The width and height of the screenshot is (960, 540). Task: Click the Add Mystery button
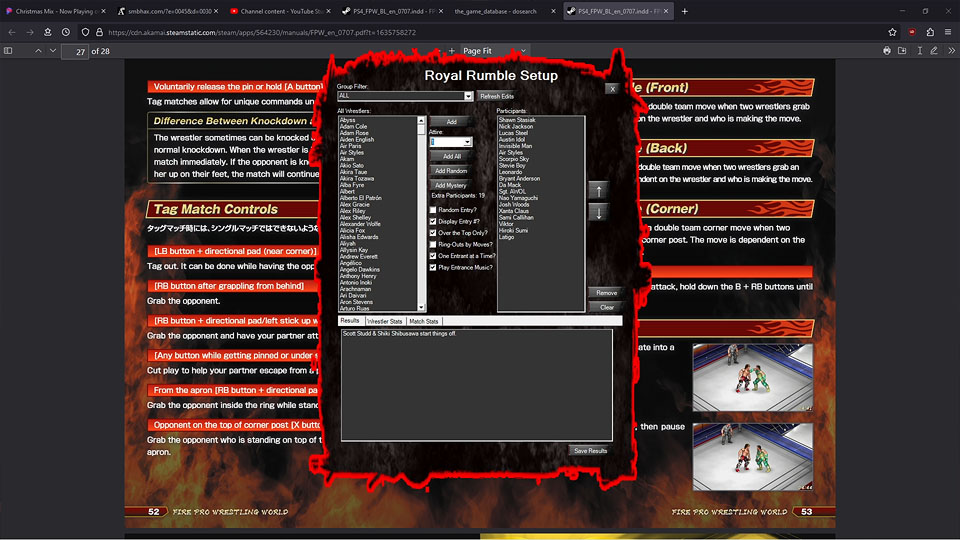tap(451, 186)
